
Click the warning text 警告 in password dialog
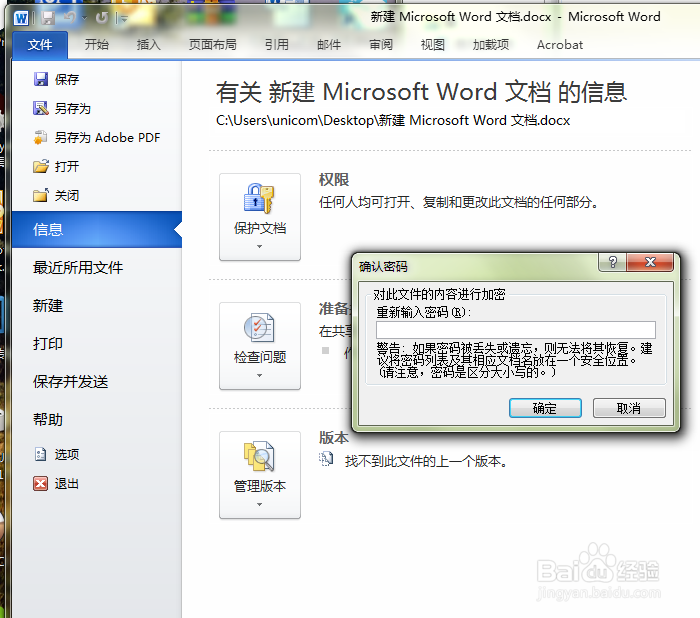pos(515,360)
